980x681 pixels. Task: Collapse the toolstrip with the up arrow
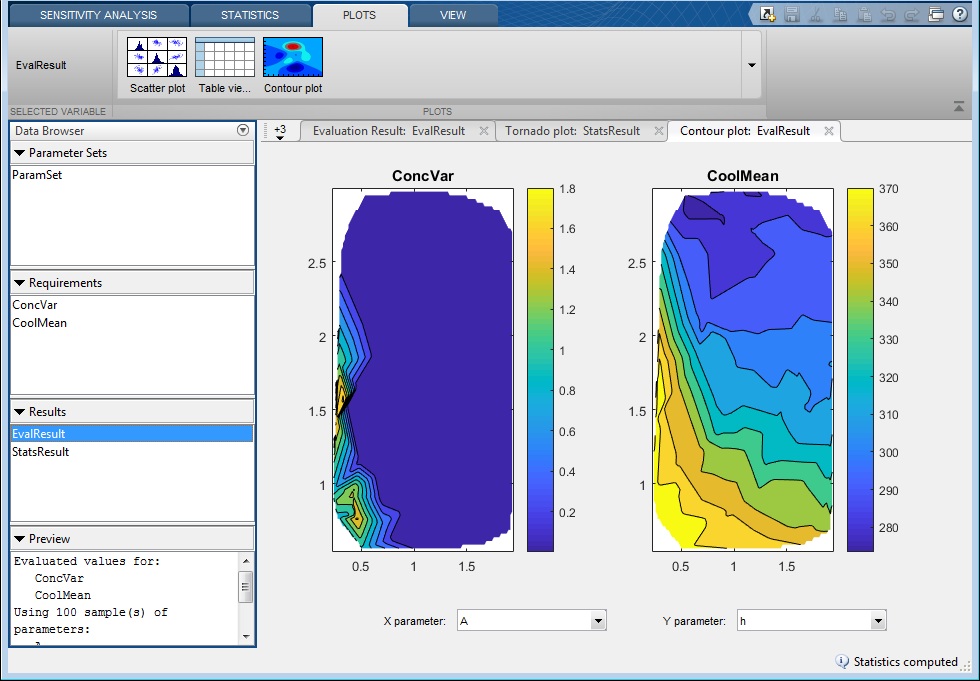point(959,106)
